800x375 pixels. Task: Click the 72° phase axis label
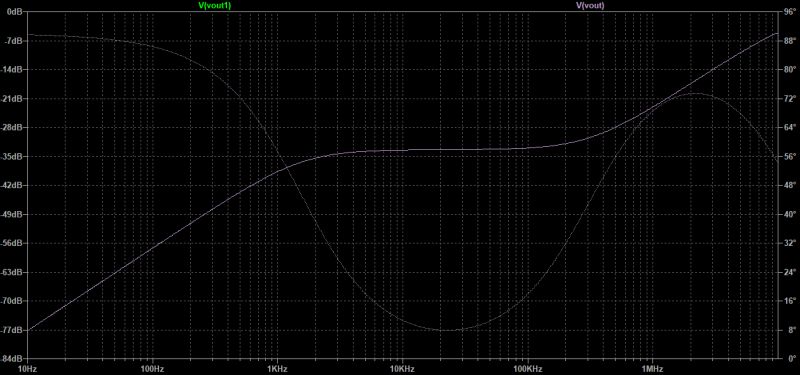tap(789, 98)
